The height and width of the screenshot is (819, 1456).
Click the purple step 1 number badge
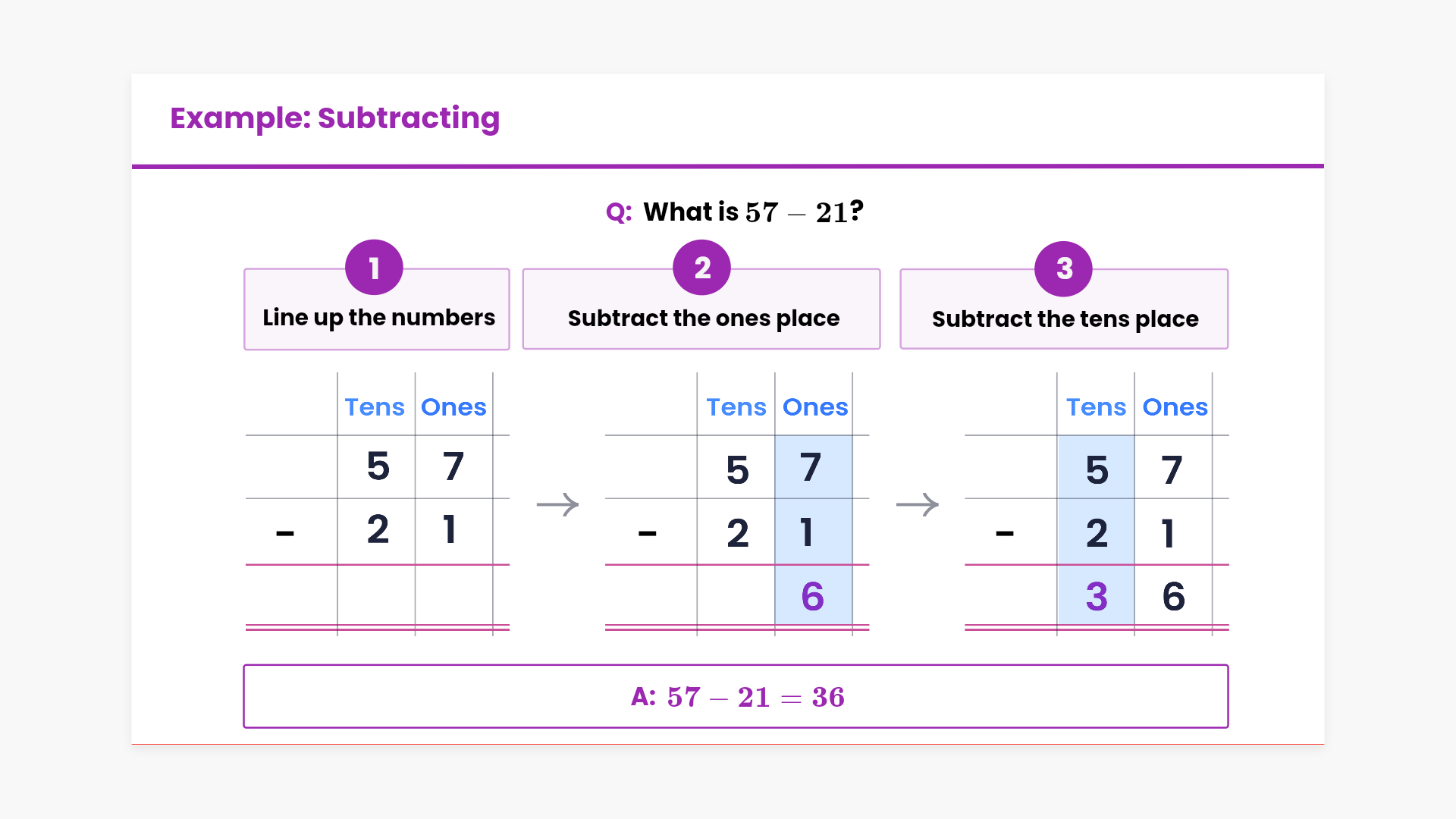point(374,268)
